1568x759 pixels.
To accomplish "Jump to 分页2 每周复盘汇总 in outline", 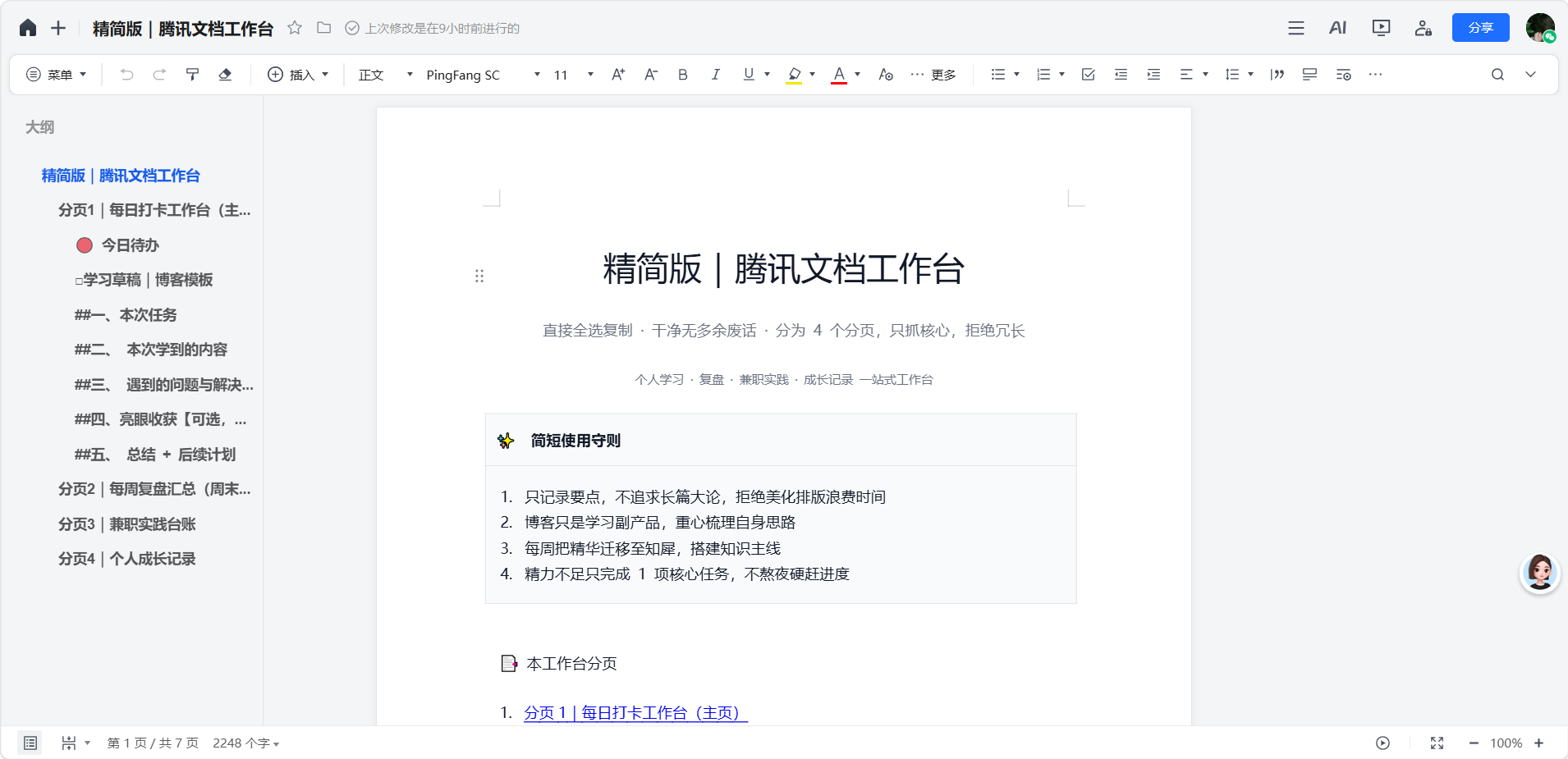I will pyautogui.click(x=154, y=489).
